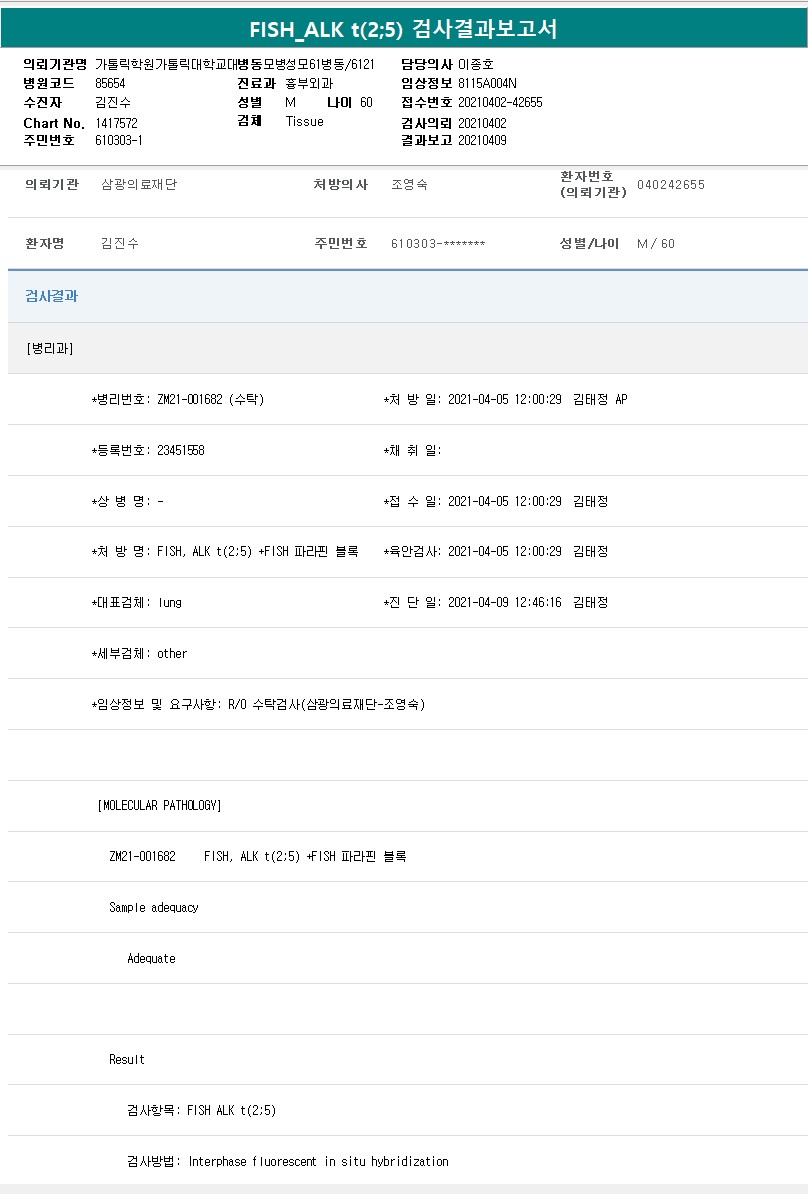
Task: Select pathology number ZM21-001682 (수탁)
Action: coord(210,400)
